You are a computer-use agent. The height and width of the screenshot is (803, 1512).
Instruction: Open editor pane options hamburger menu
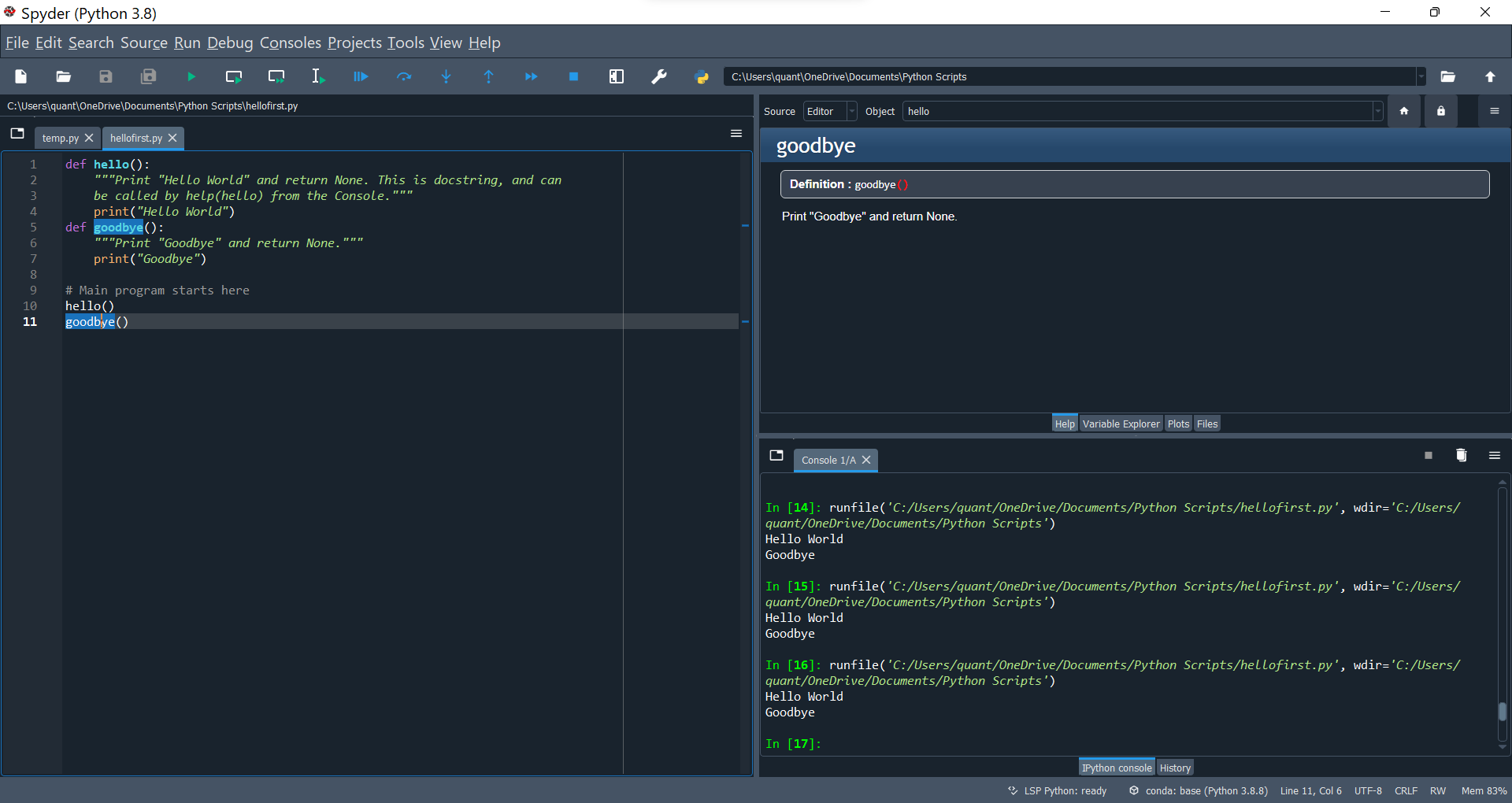(736, 133)
